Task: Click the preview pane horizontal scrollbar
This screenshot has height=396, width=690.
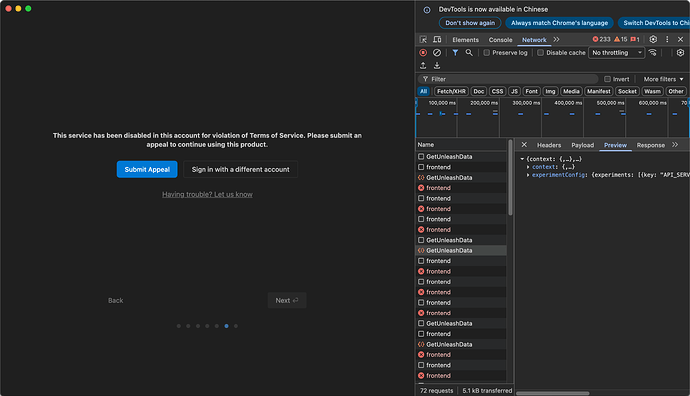Action: tap(553, 393)
